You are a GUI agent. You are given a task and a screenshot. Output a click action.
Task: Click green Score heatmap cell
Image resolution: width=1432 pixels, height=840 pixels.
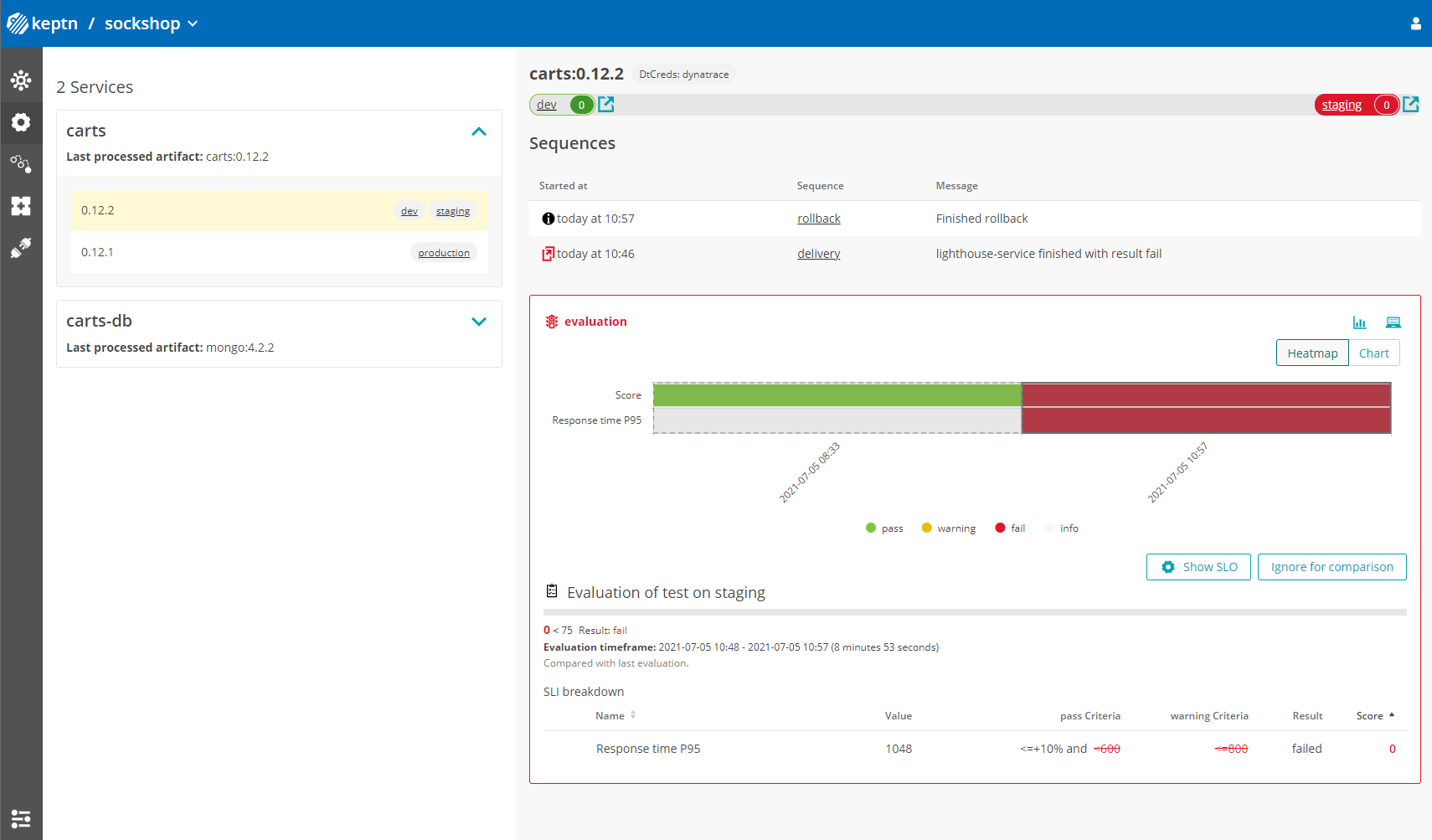(837, 394)
